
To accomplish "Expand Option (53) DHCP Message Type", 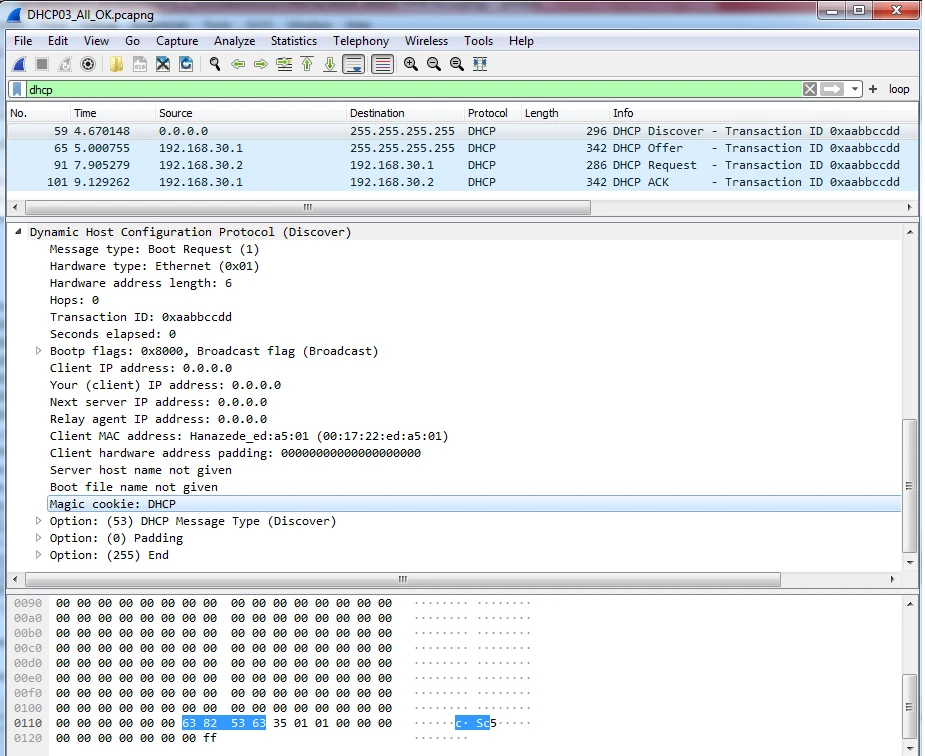I will [39, 521].
